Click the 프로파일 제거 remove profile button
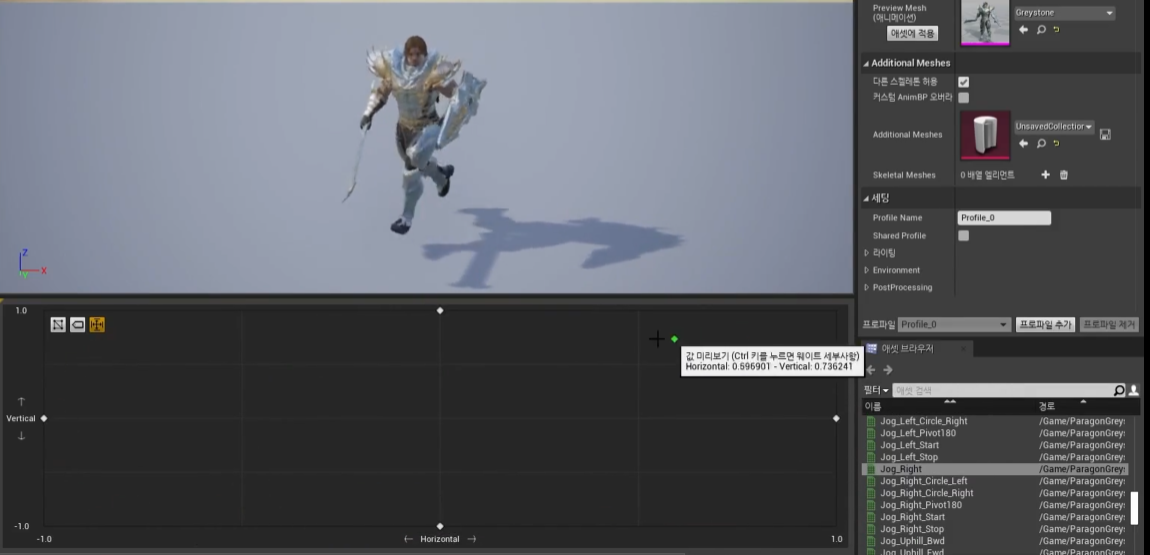1150x555 pixels. (x=1110, y=324)
